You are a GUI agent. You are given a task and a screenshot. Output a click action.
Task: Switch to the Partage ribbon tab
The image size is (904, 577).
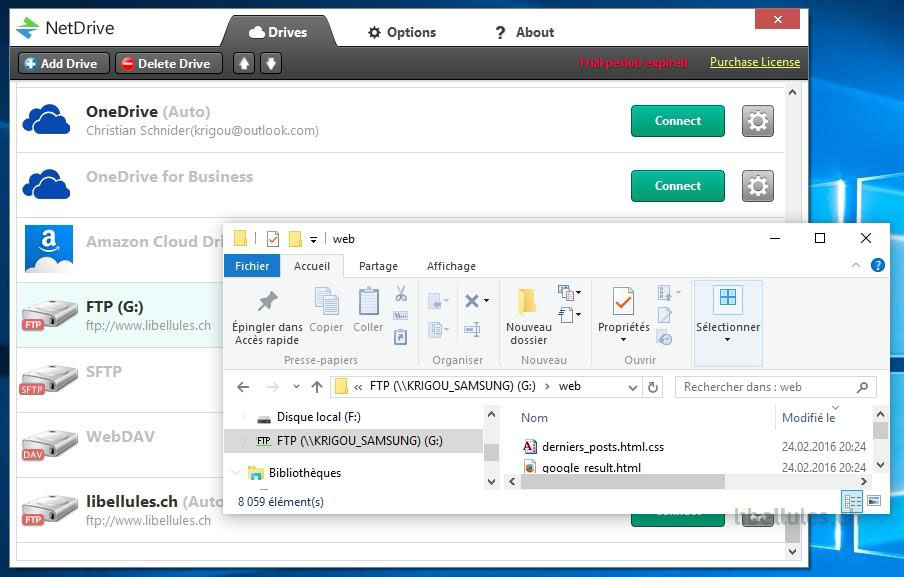click(x=378, y=266)
